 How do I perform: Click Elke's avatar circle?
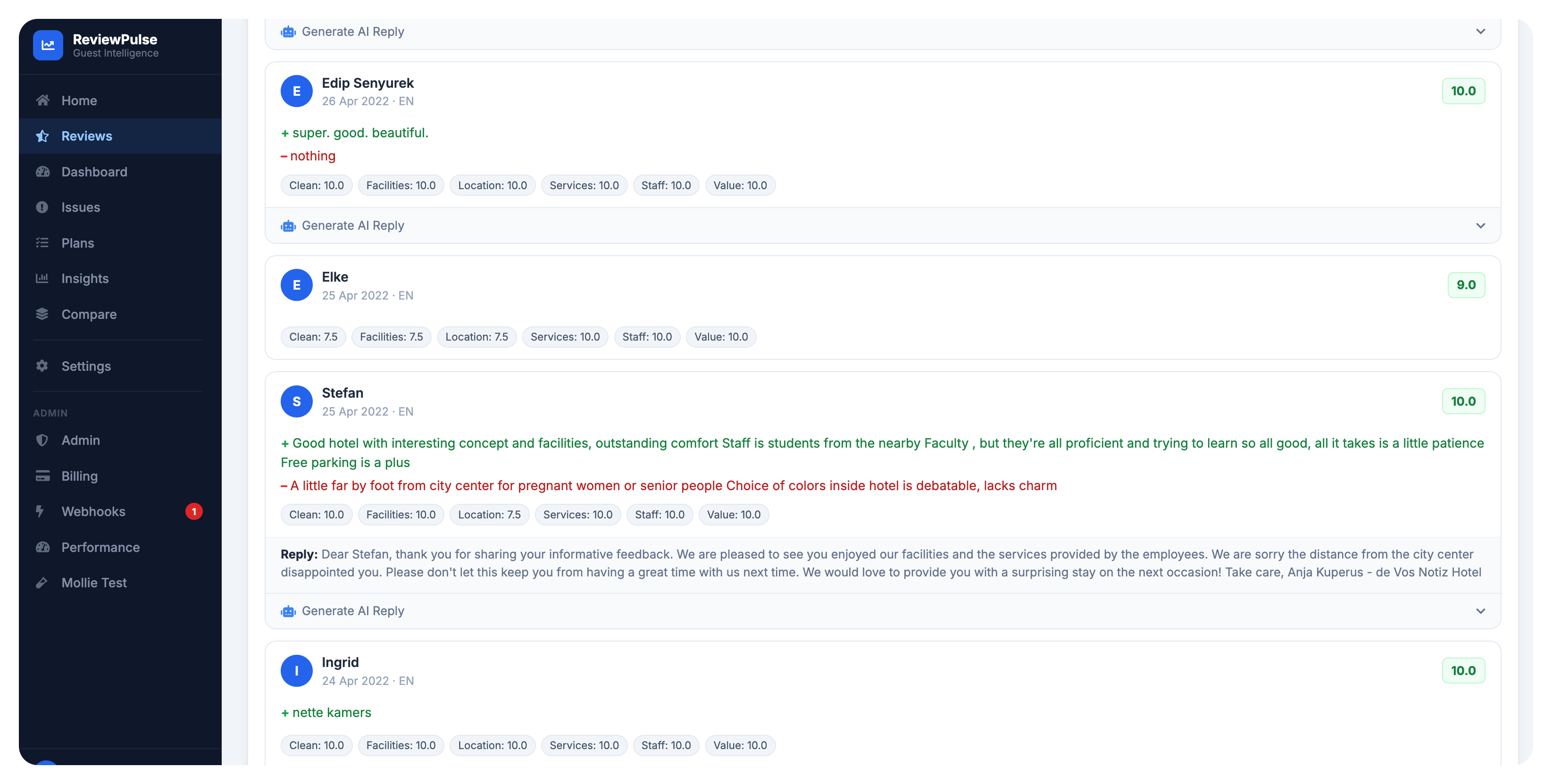pyautogui.click(x=296, y=285)
